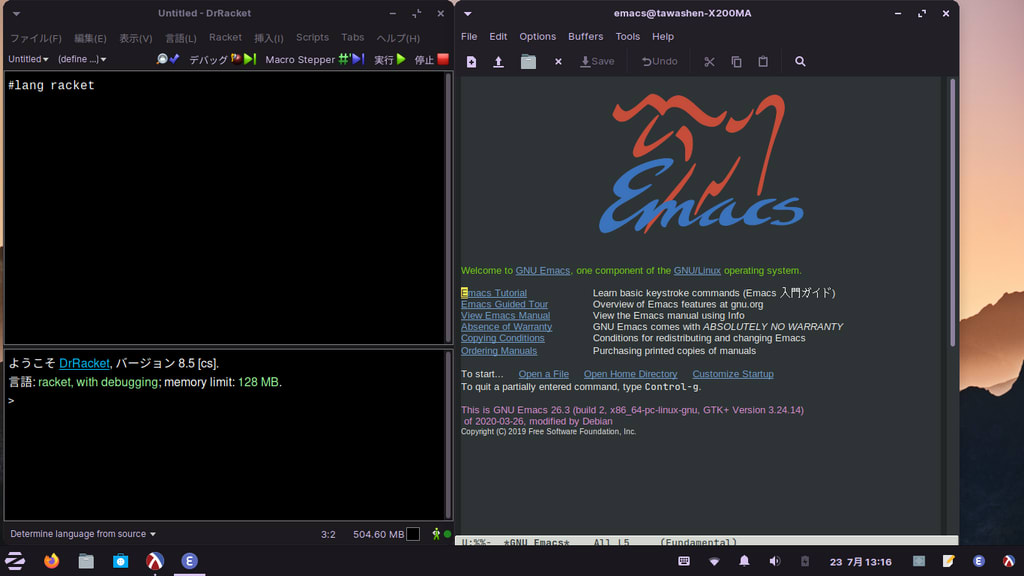Open the Options menu in Emacs

point(537,37)
